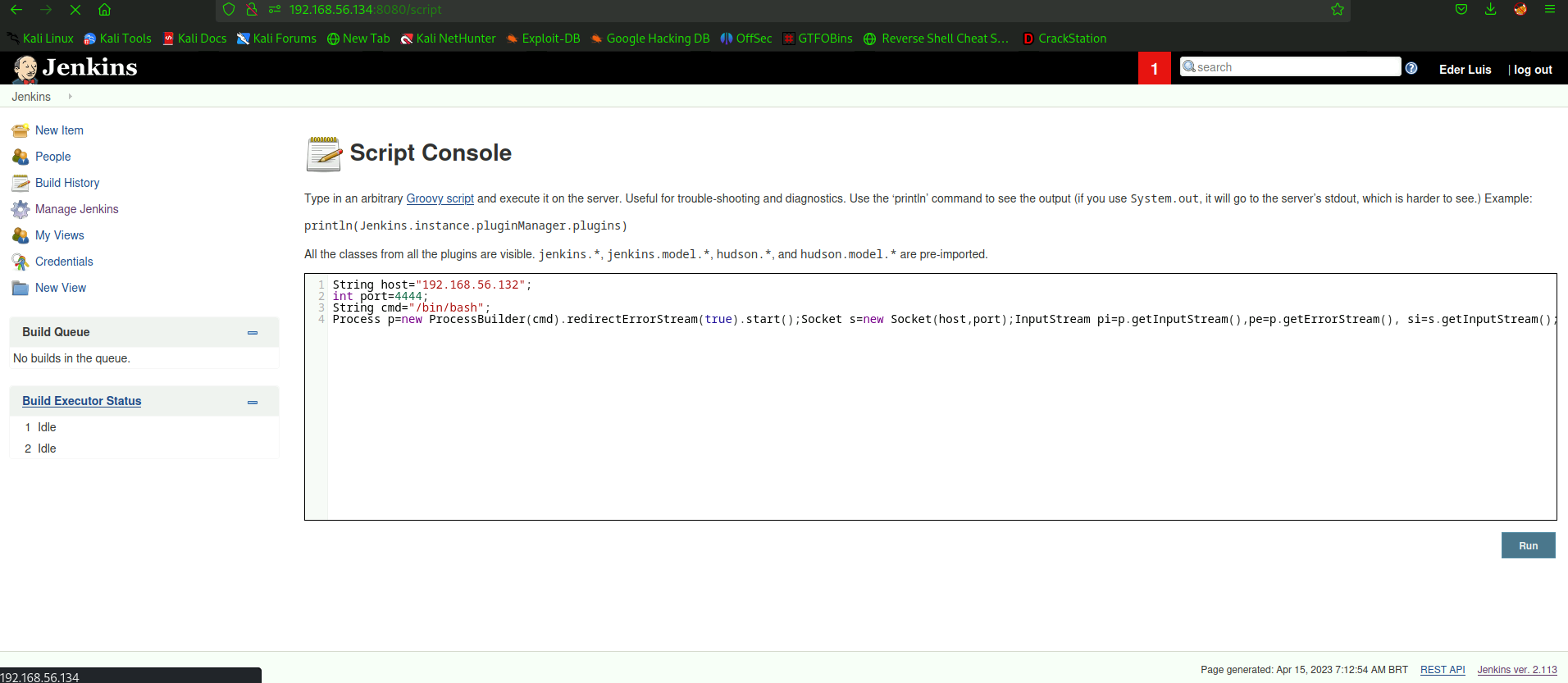Click the Script Console notepad icon
Screen dimensions: 1568x683
pos(323,153)
